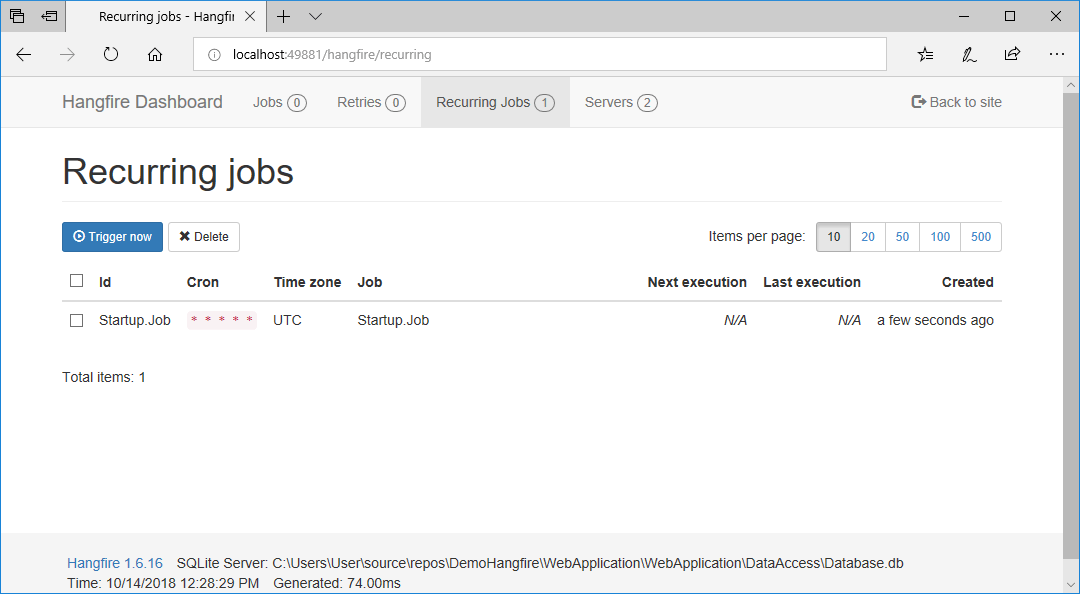The width and height of the screenshot is (1080, 594).
Task: Open the Retries tab
Action: [371, 102]
